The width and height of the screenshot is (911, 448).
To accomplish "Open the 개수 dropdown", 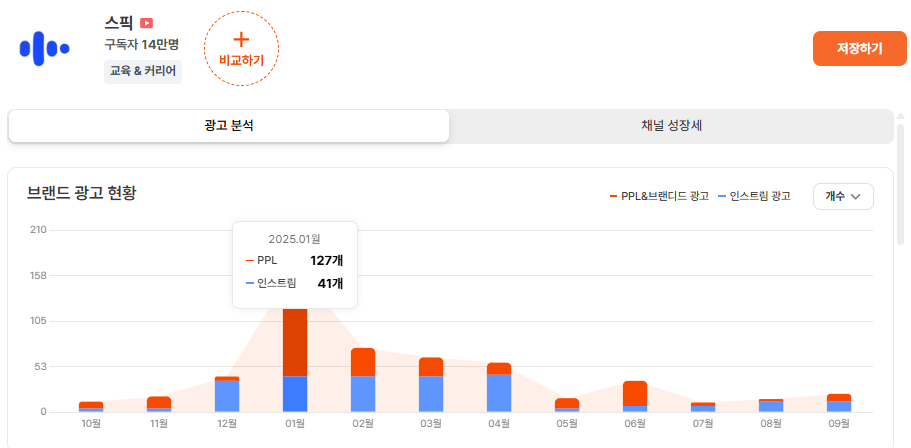I will pyautogui.click(x=843, y=196).
